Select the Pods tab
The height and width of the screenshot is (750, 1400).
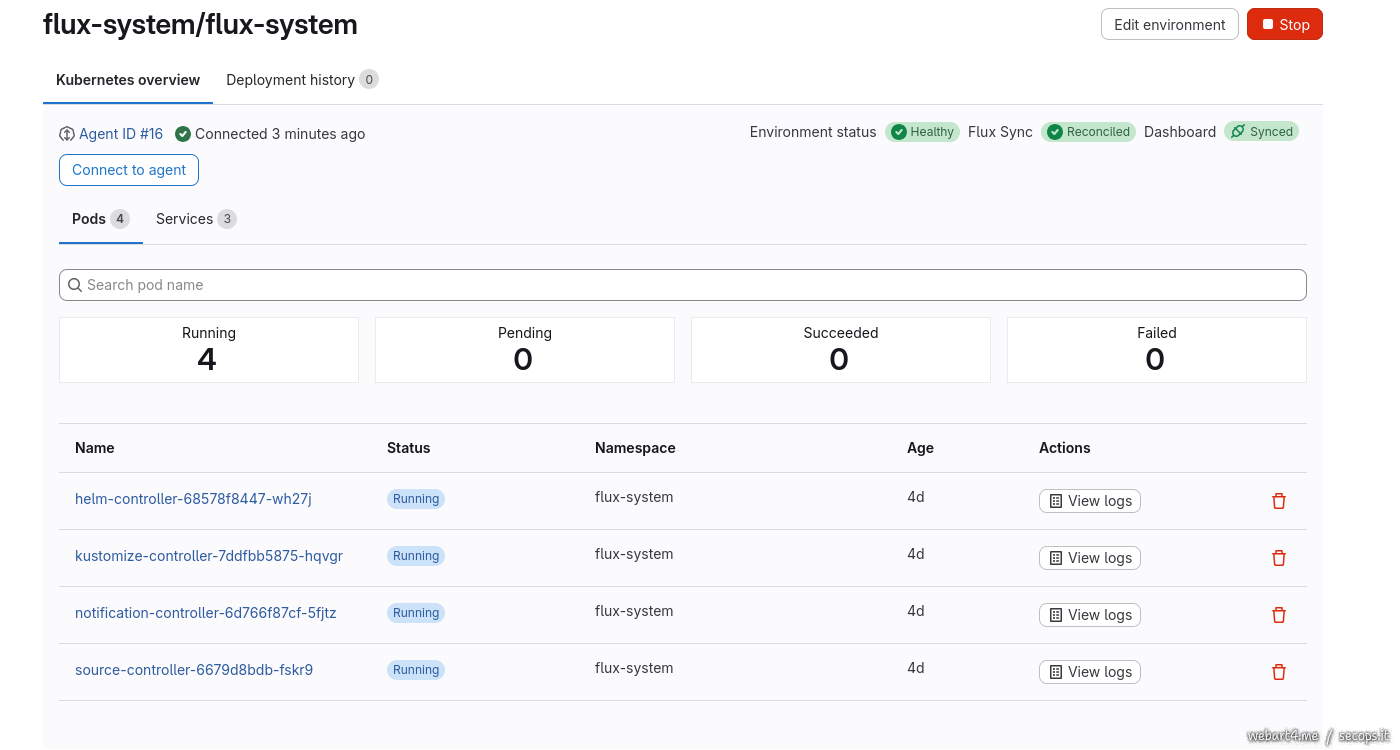[100, 219]
